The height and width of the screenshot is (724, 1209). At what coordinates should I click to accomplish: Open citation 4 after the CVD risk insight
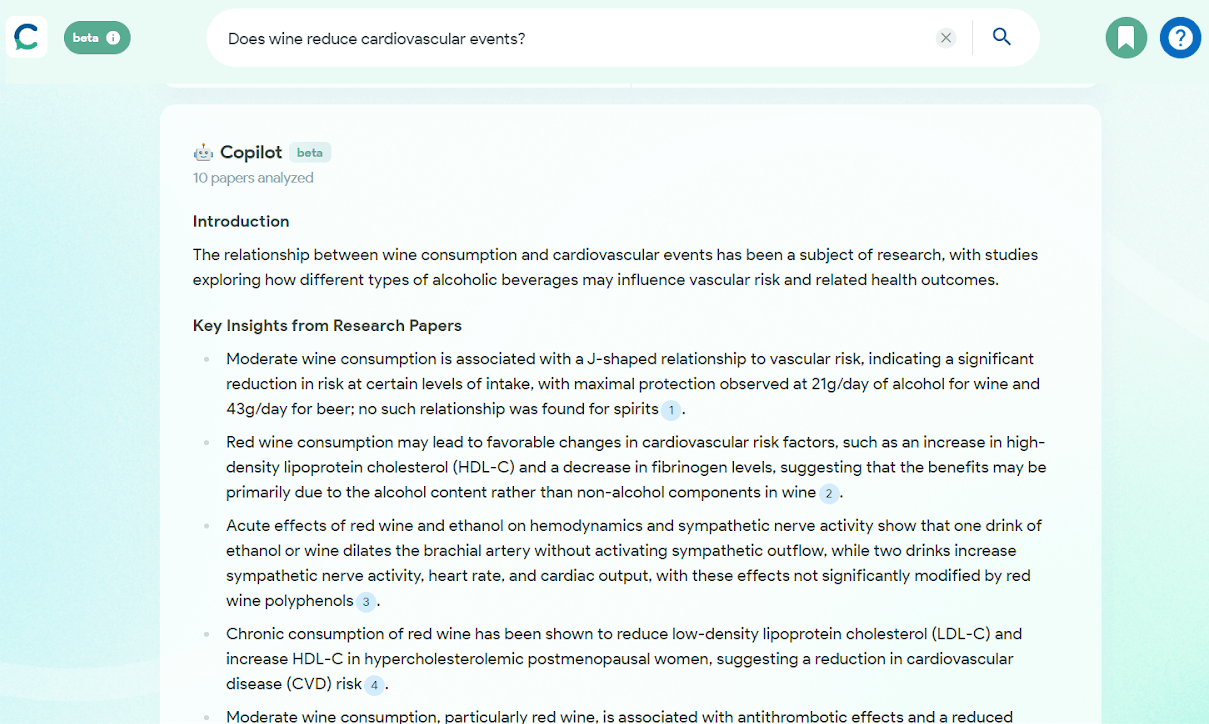tap(374, 685)
